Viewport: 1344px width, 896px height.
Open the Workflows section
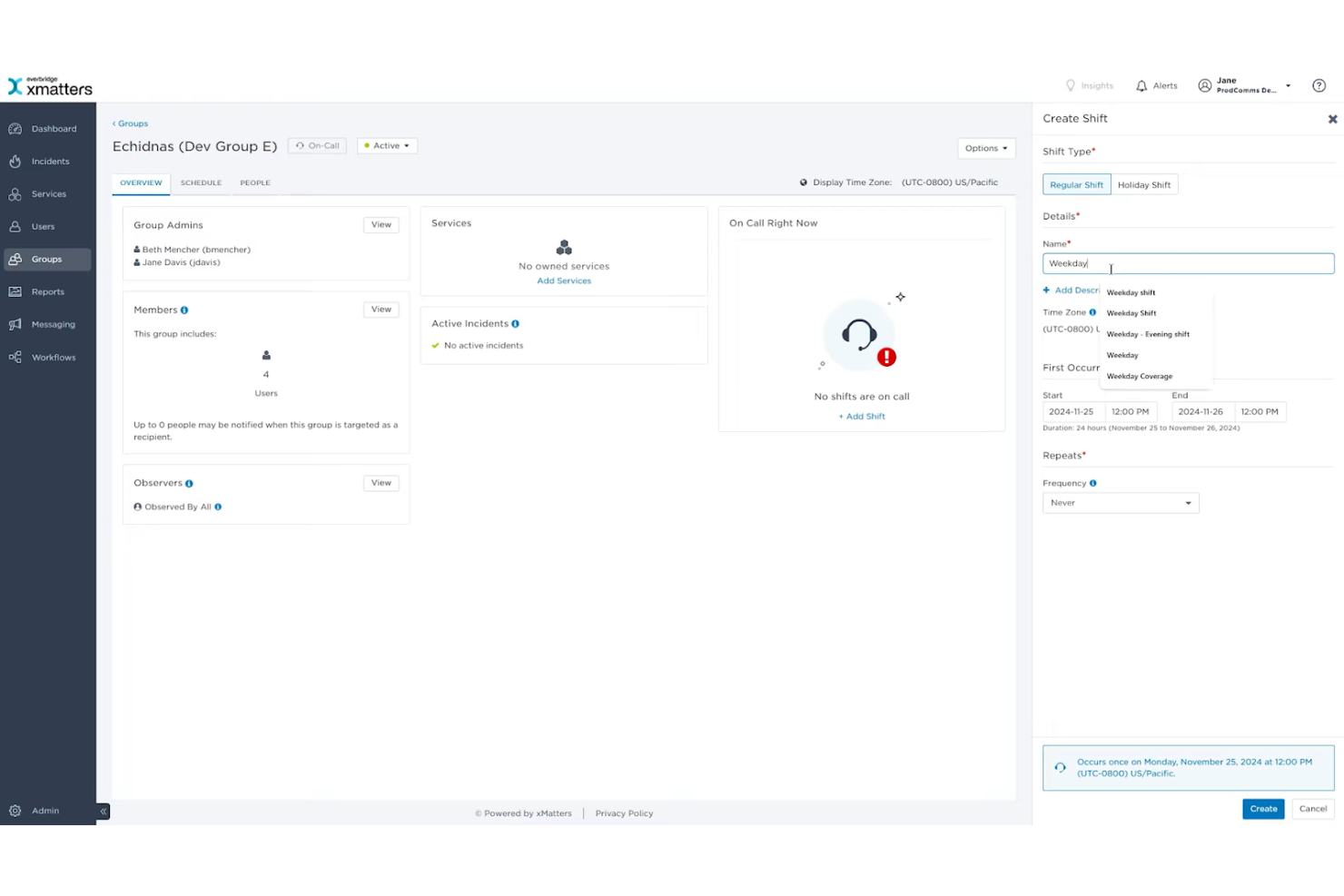click(x=53, y=357)
